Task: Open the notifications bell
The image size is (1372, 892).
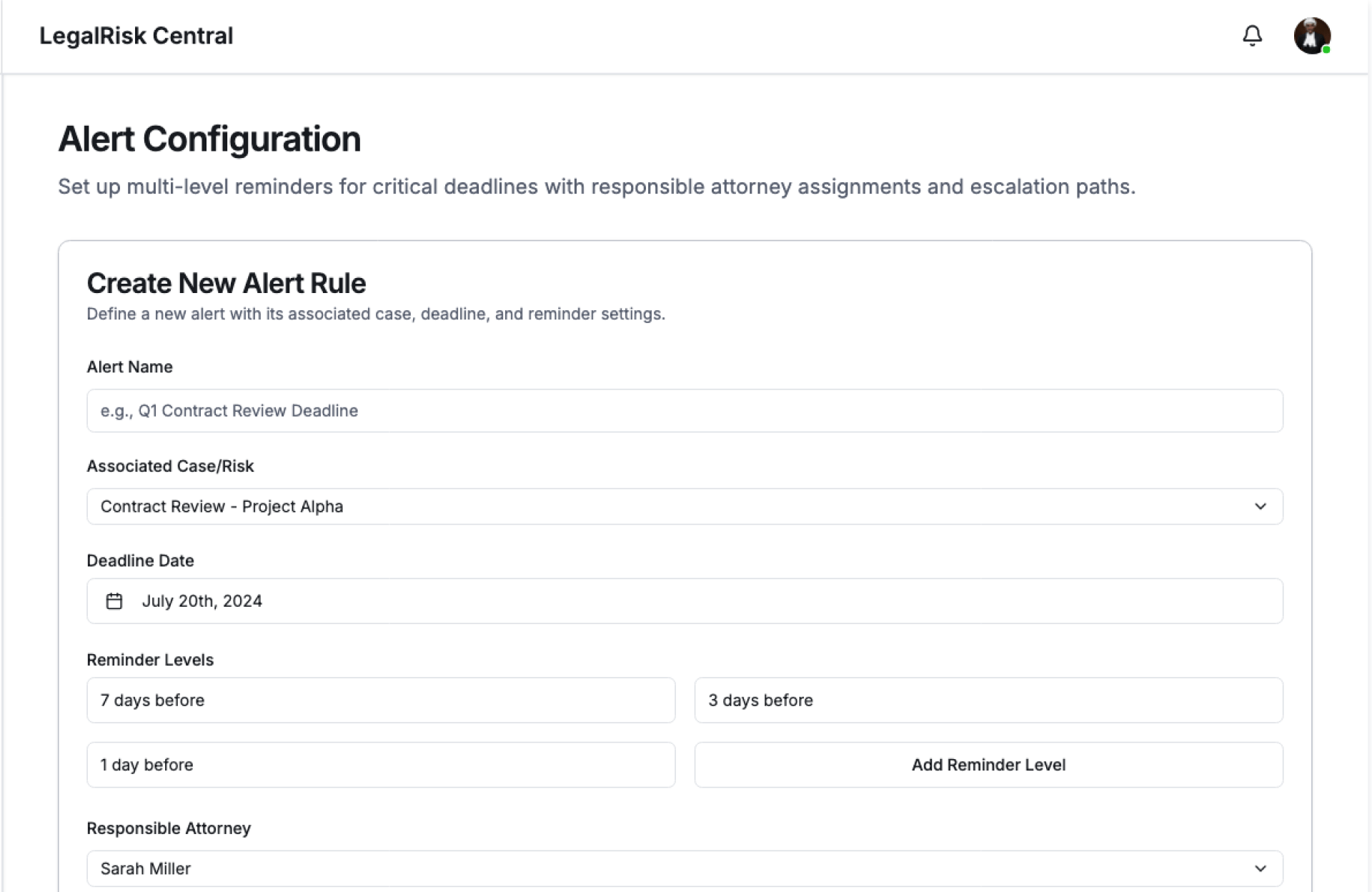Action: click(x=1252, y=36)
